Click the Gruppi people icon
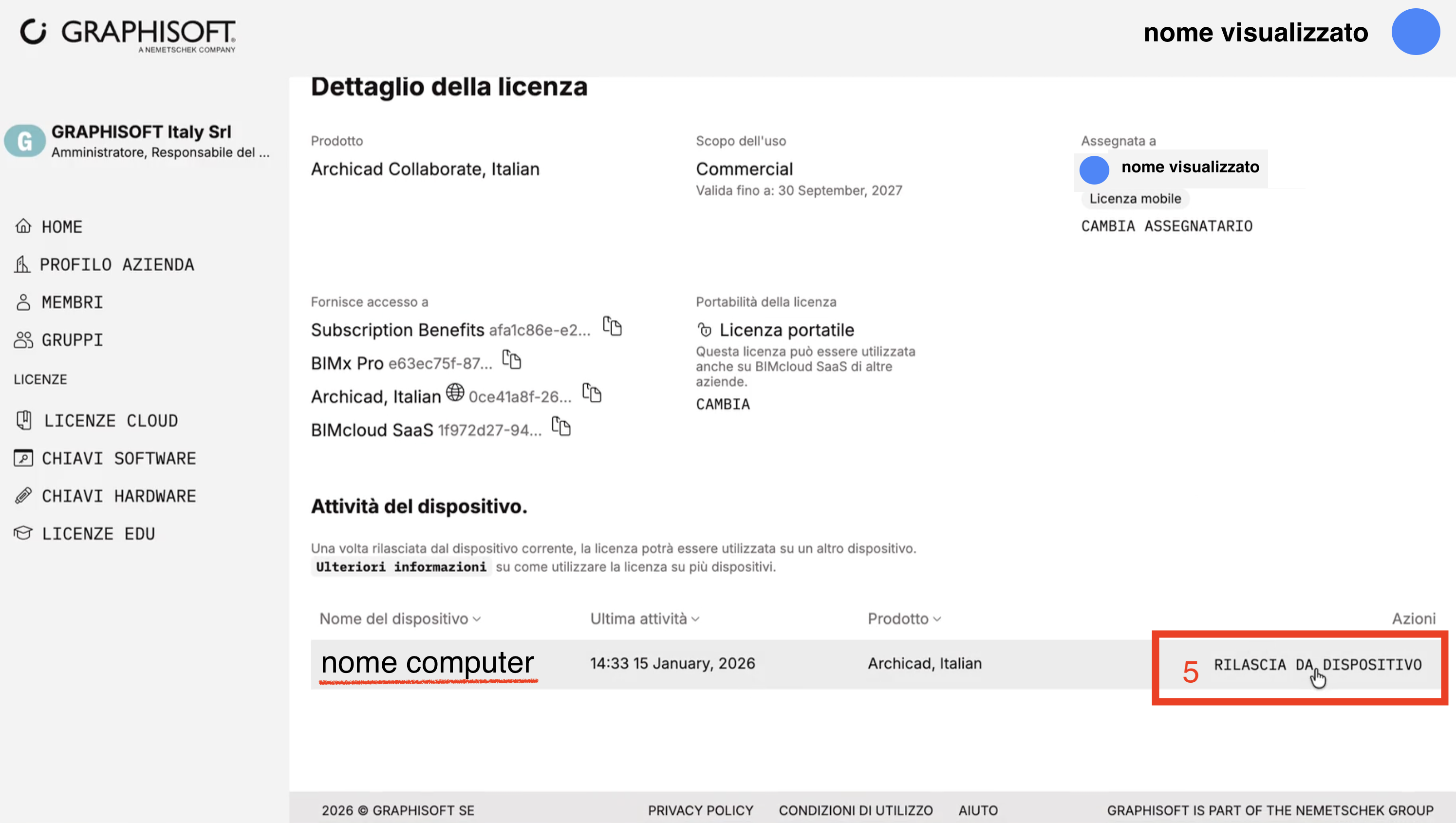The width and height of the screenshot is (1456, 823). coord(23,340)
